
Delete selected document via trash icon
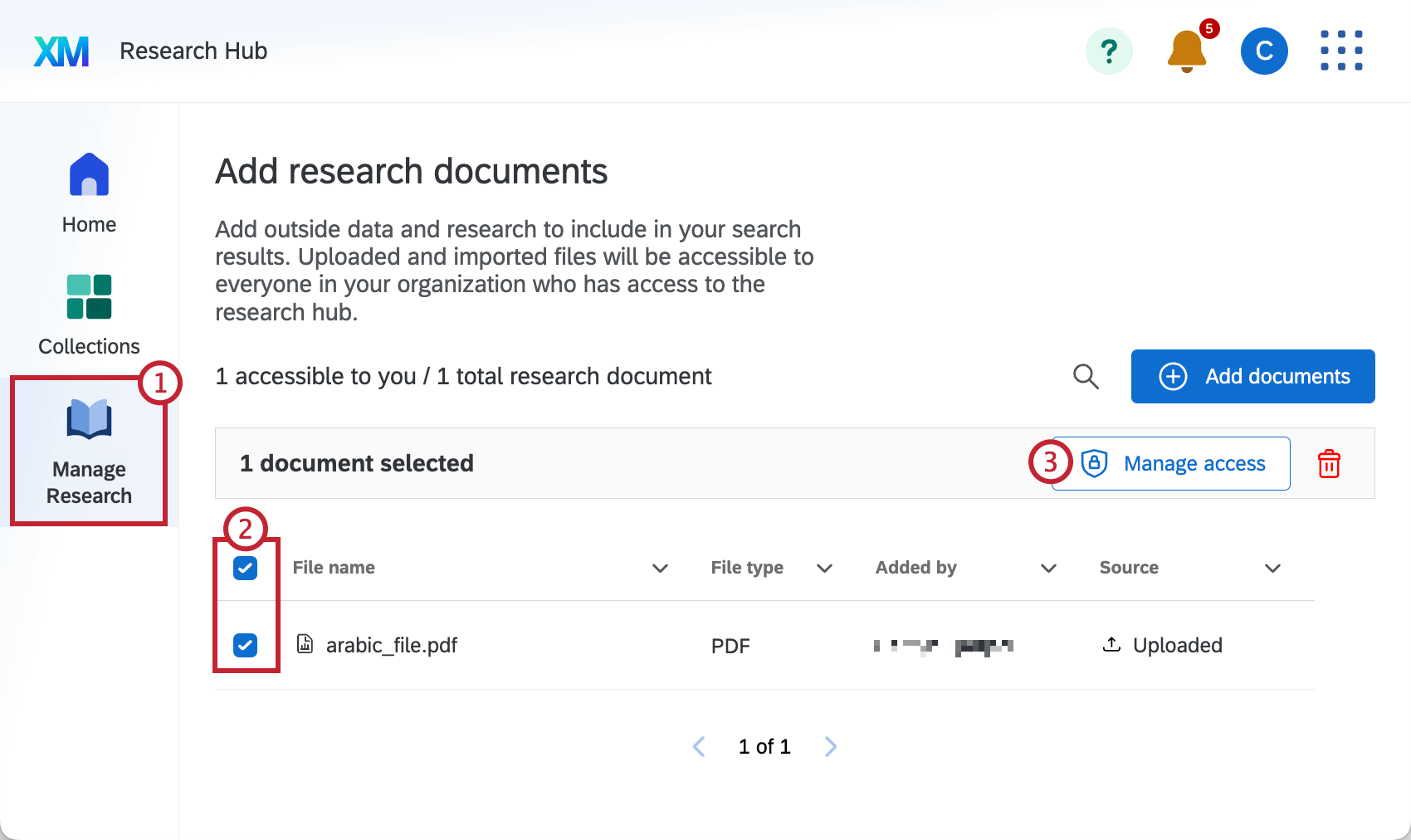pos(1329,463)
